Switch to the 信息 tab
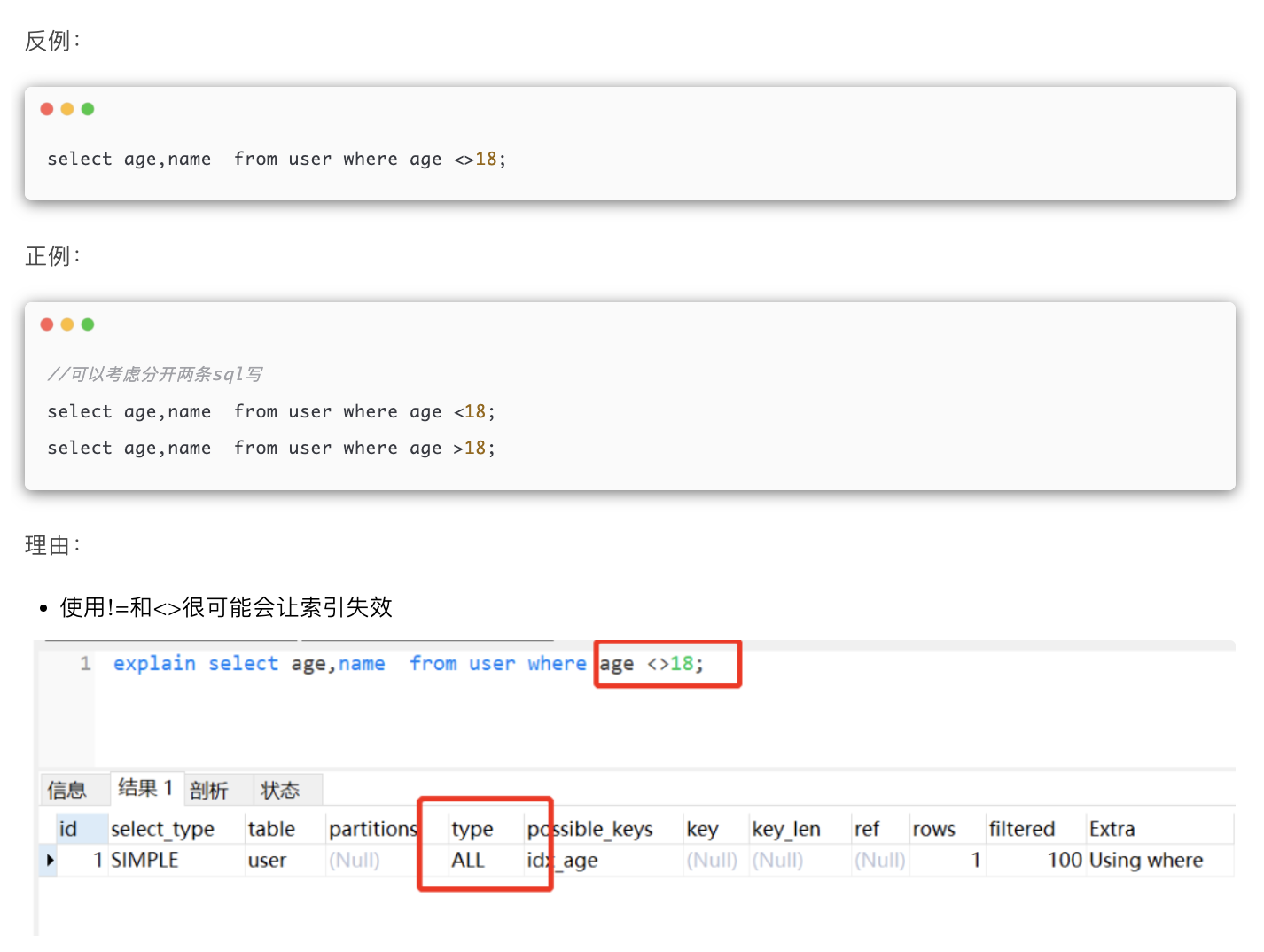Viewport: 1264px width, 952px height. click(x=67, y=790)
